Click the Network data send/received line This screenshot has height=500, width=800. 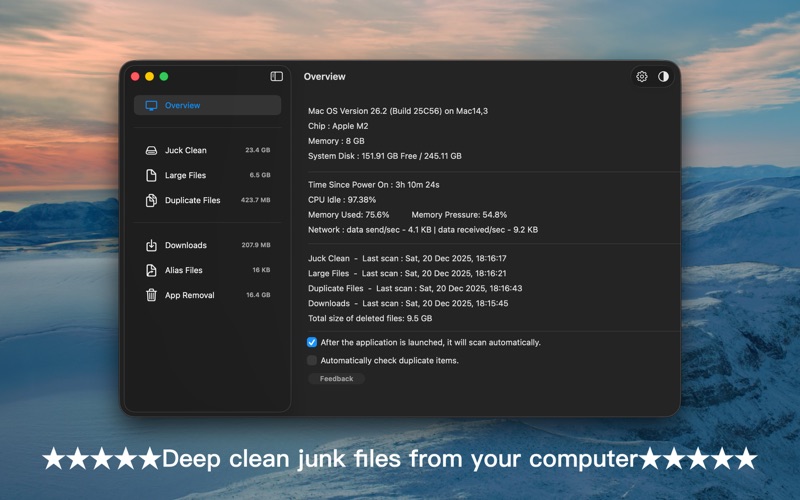tap(423, 230)
